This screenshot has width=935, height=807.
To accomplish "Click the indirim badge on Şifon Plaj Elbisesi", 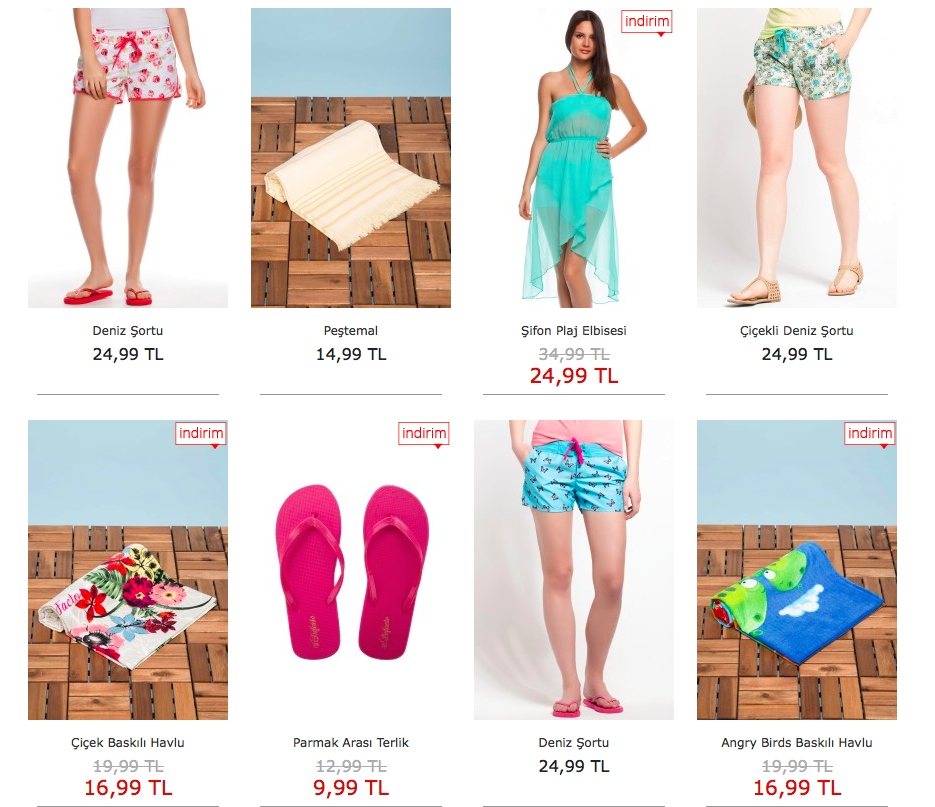I will [x=647, y=22].
